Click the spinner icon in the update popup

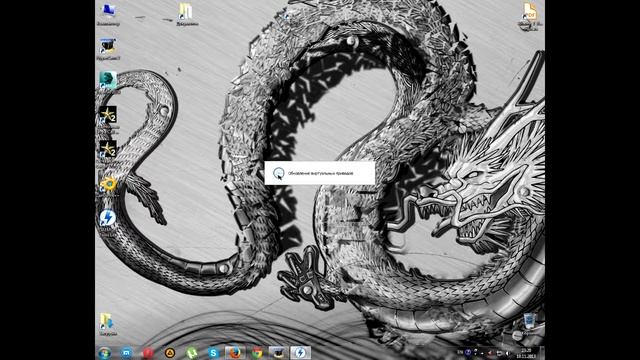pyautogui.click(x=279, y=173)
